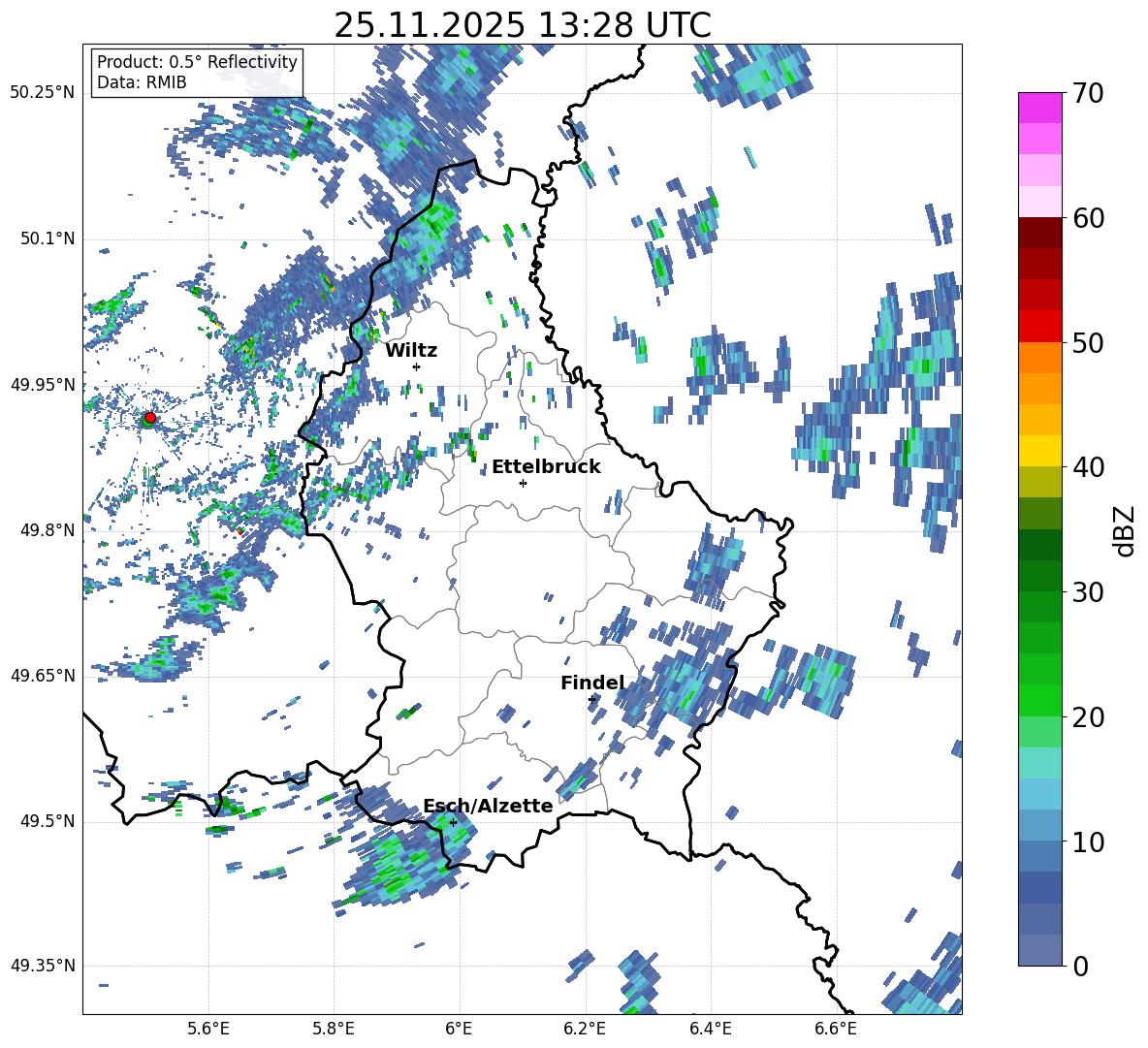Click the 6.6°E longitude tick label

836,1029
